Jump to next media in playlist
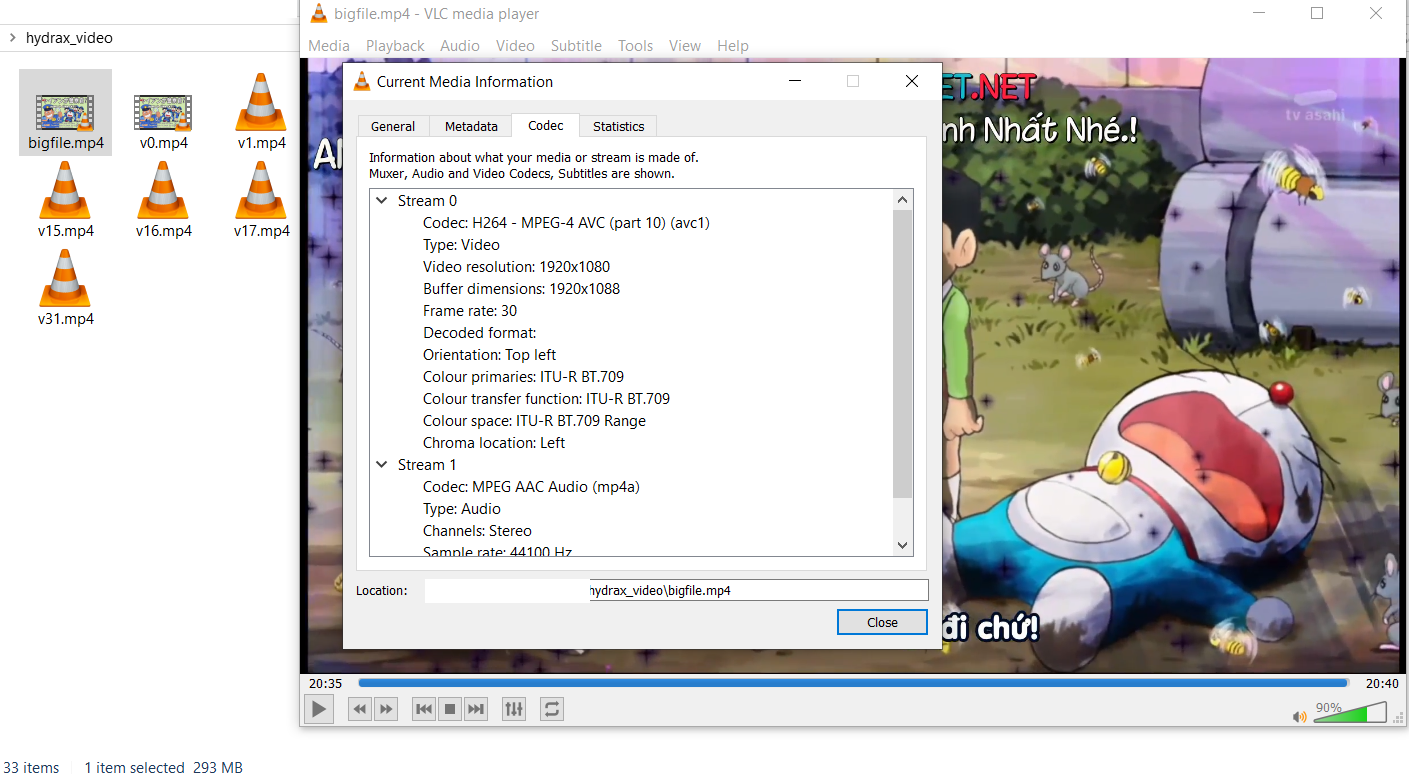Image resolution: width=1409 pixels, height=780 pixels. pyautogui.click(x=476, y=709)
